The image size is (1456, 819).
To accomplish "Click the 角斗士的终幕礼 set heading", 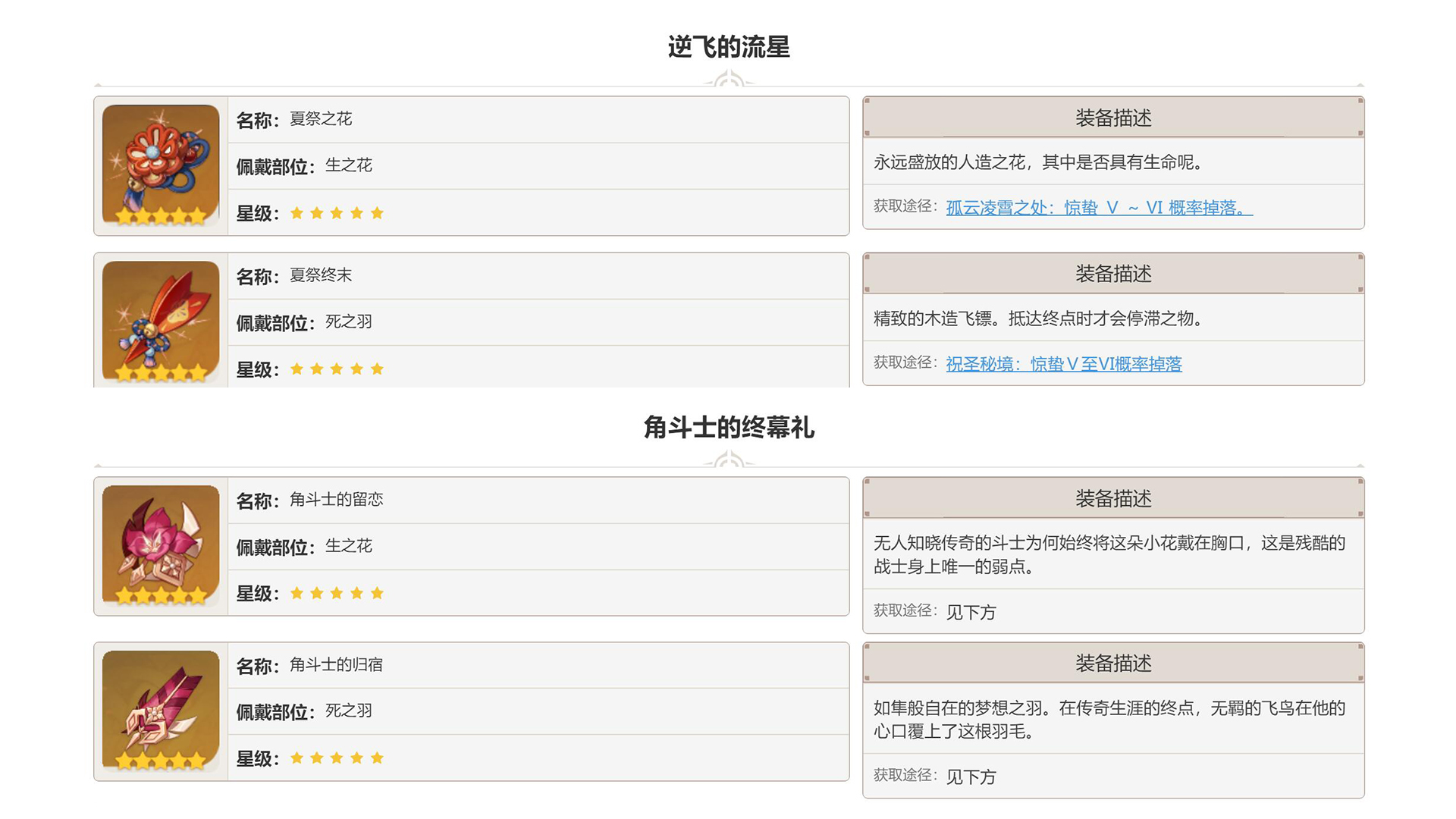I will click(x=729, y=428).
